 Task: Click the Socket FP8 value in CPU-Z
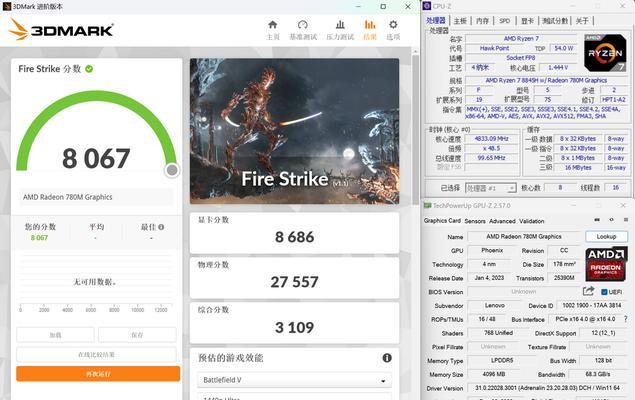click(x=520, y=58)
